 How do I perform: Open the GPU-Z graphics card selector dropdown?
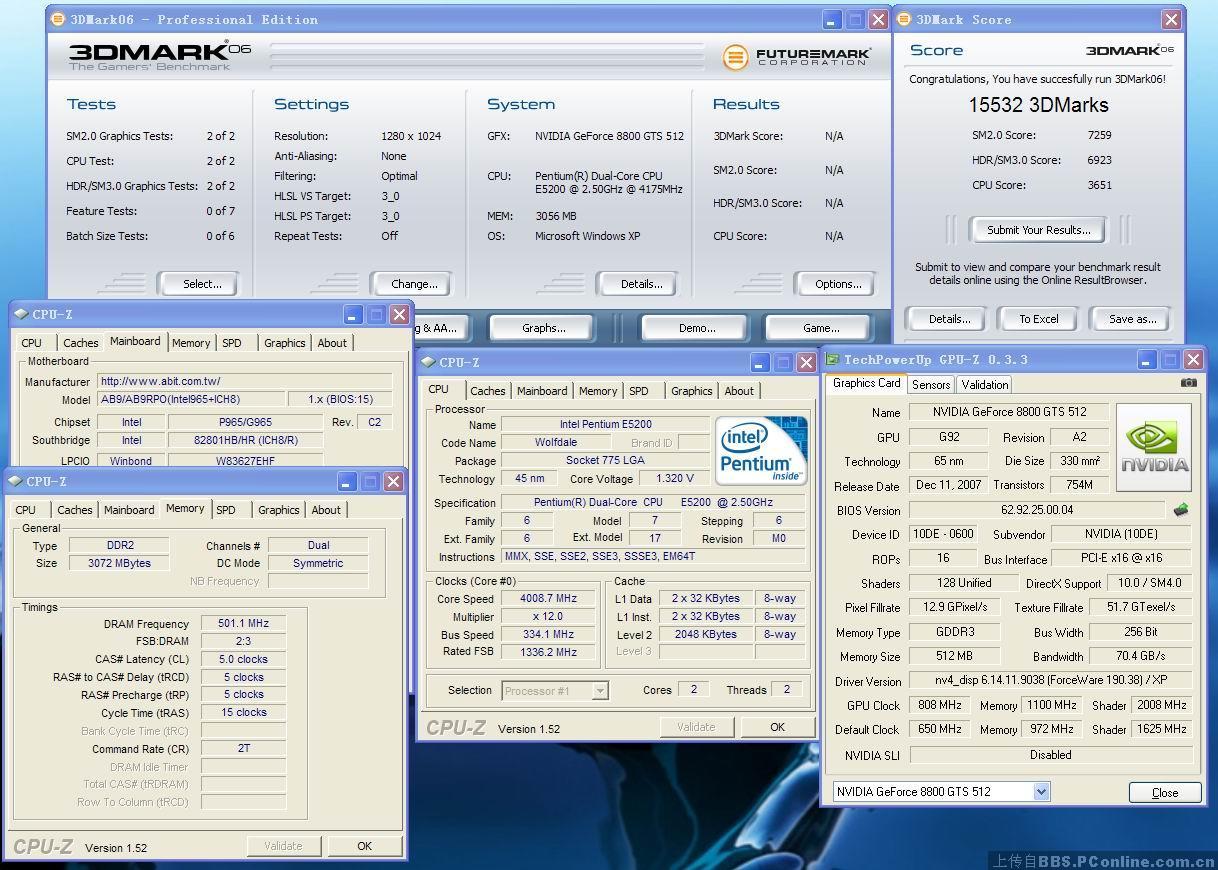1041,791
